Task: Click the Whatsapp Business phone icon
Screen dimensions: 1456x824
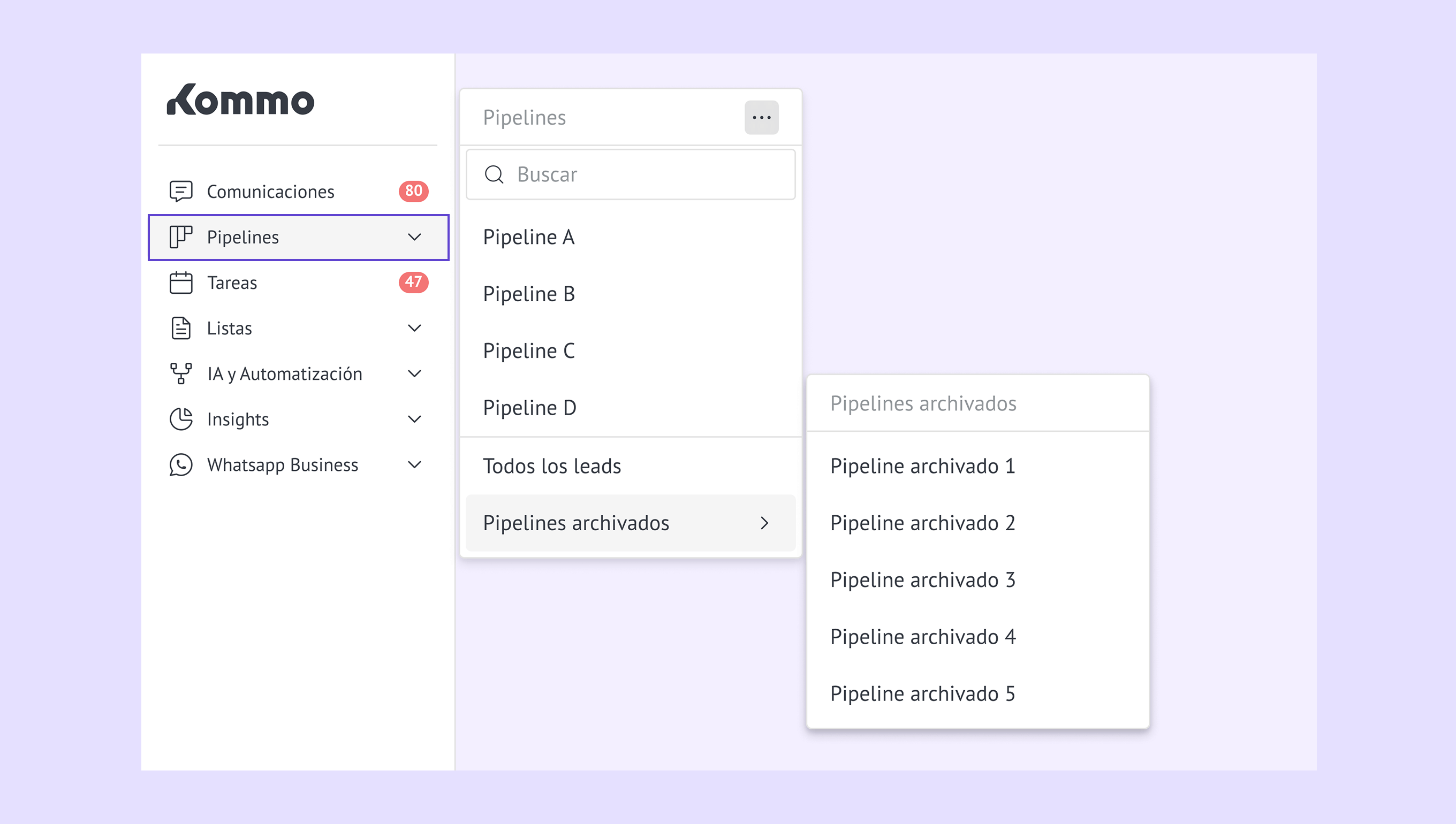Action: pyautogui.click(x=180, y=464)
